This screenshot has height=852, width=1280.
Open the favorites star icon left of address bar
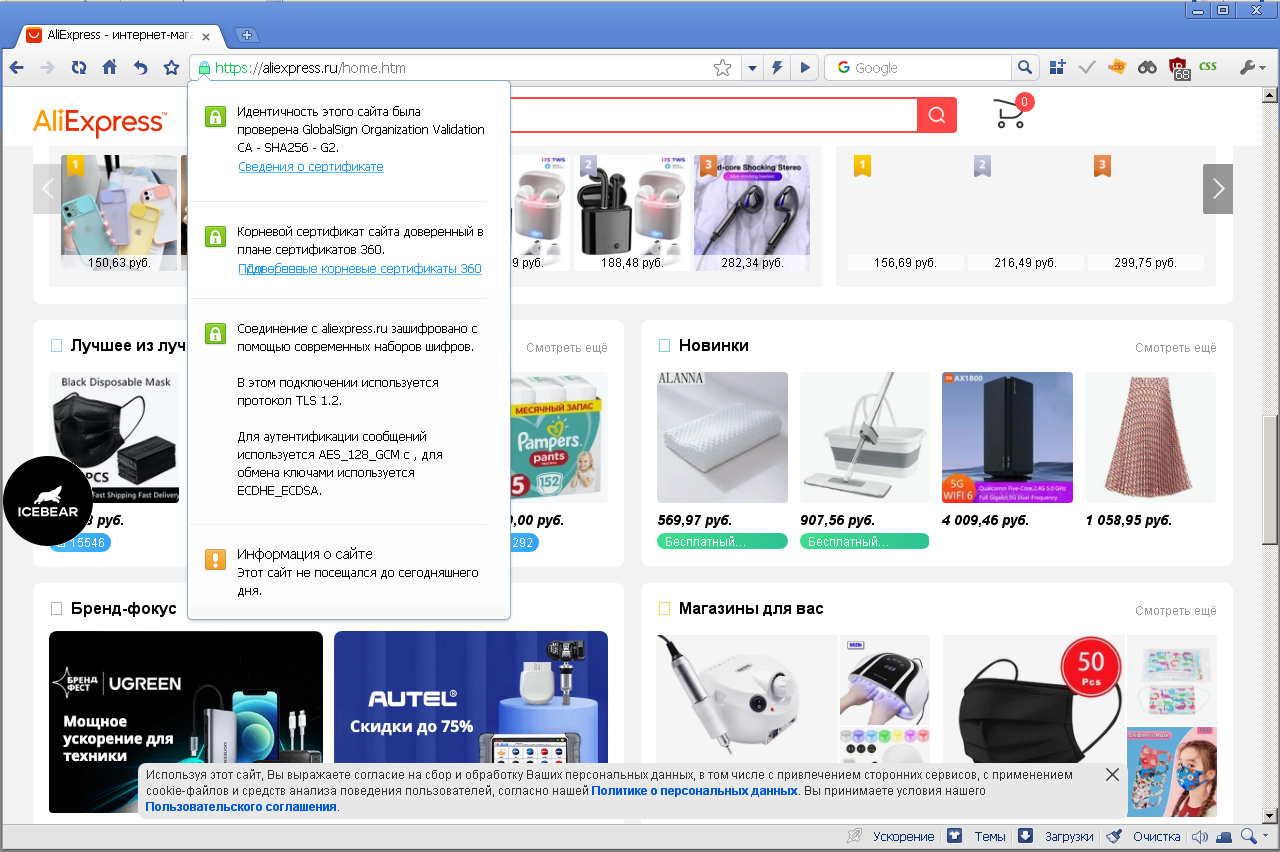pos(171,68)
